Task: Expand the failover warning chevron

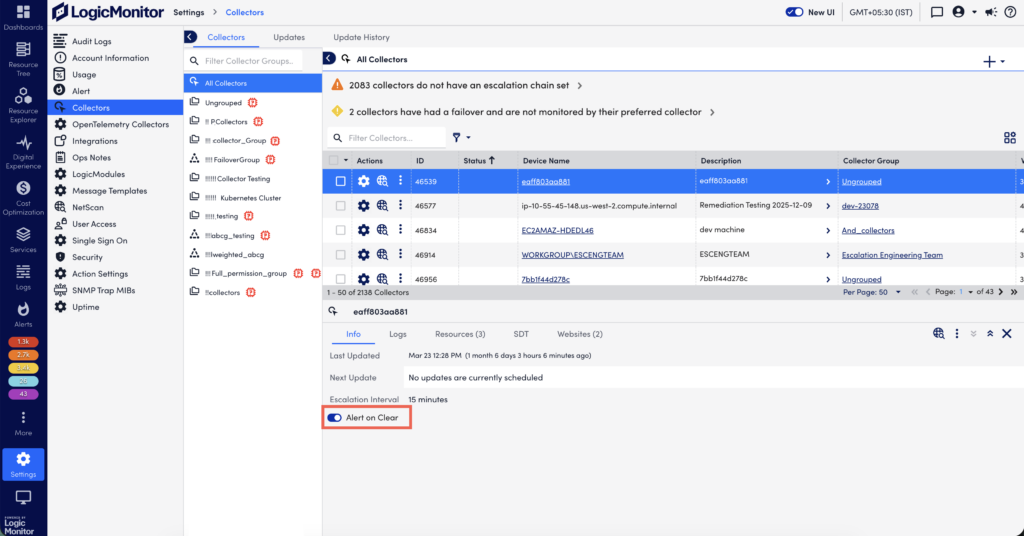Action: (712, 112)
